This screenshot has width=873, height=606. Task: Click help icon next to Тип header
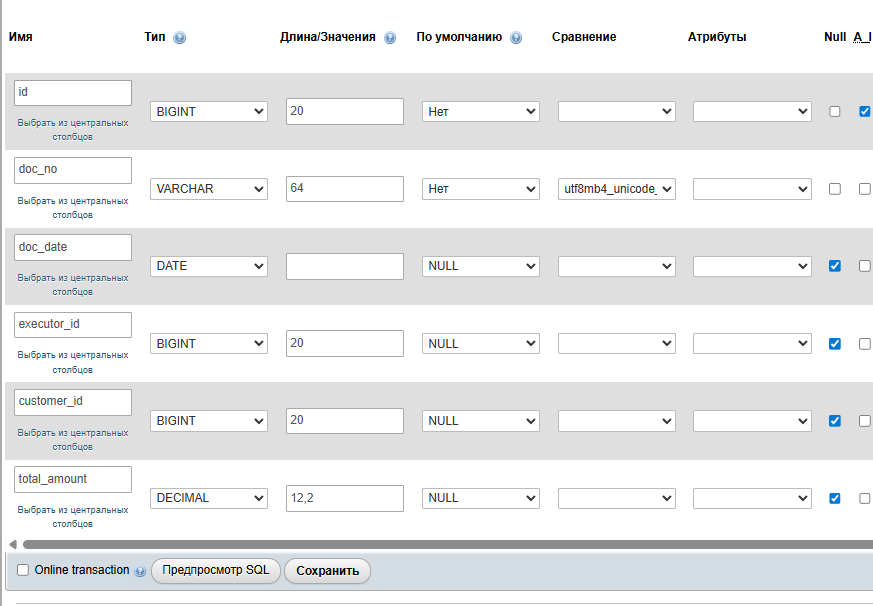180,38
